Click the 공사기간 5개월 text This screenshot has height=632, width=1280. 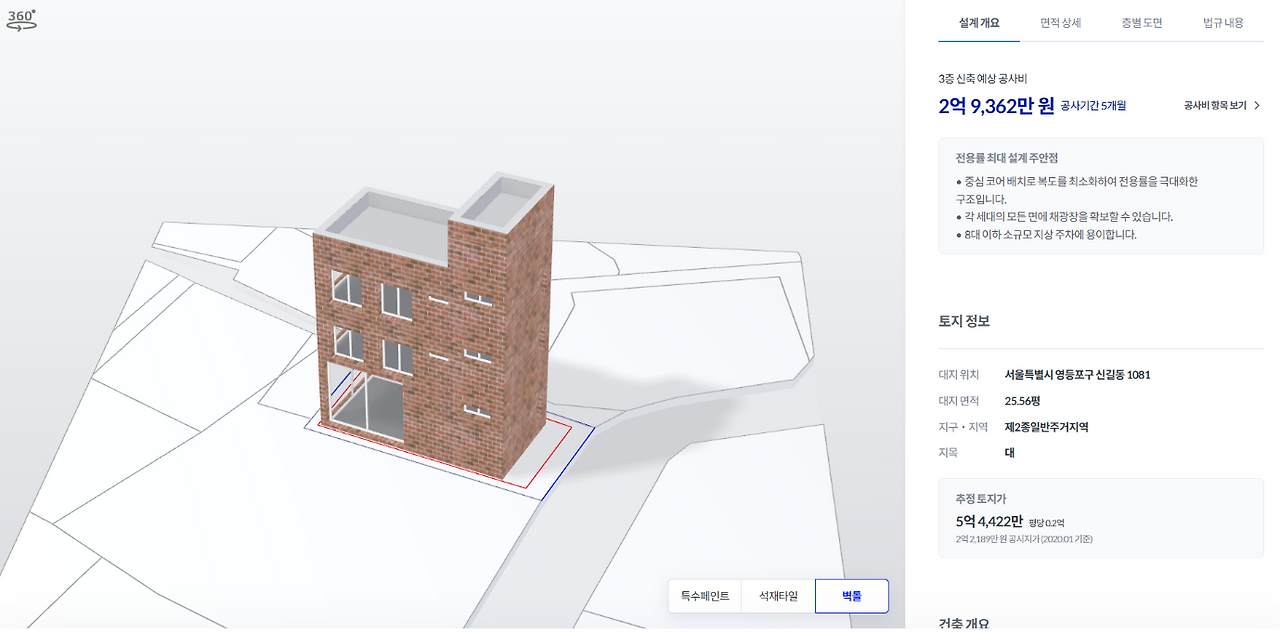tap(1093, 105)
